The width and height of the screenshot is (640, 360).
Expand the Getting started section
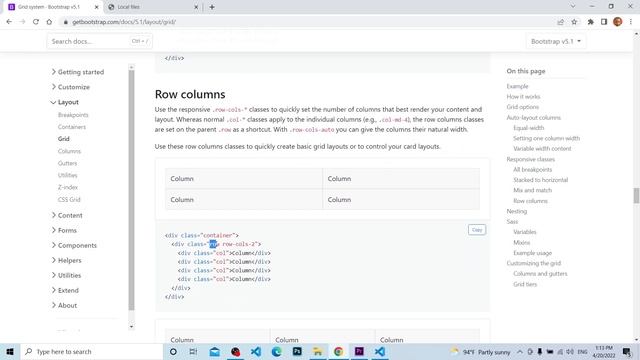78,72
